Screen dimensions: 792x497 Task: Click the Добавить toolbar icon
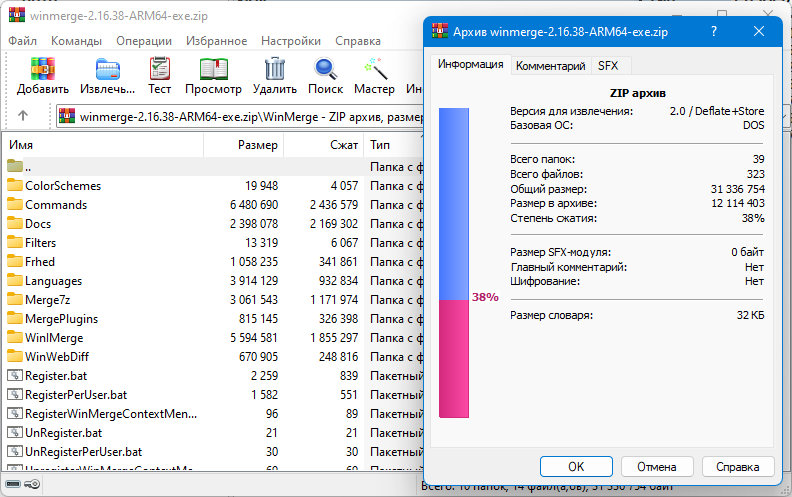click(x=43, y=69)
